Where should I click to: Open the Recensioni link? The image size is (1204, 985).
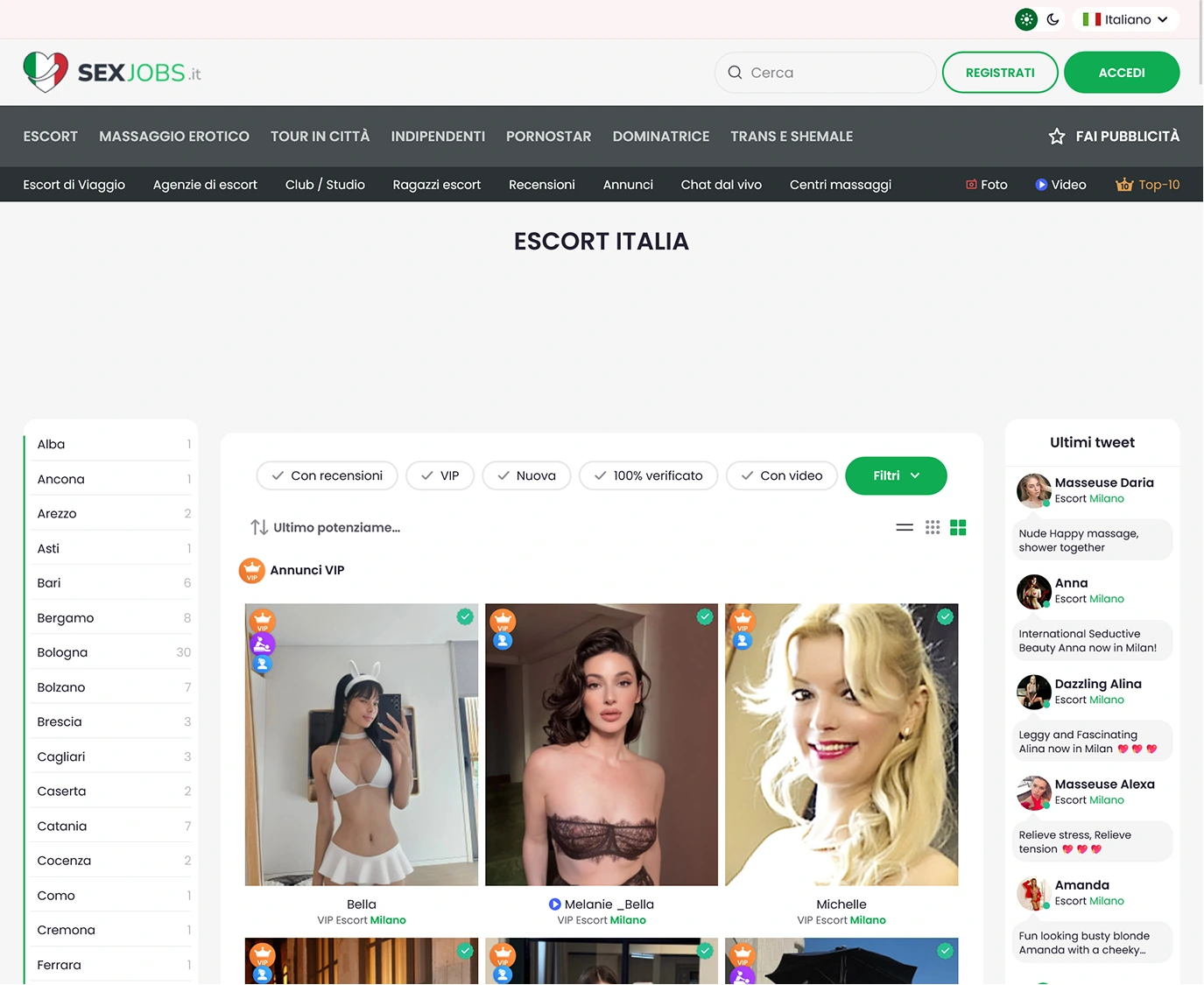[542, 185]
